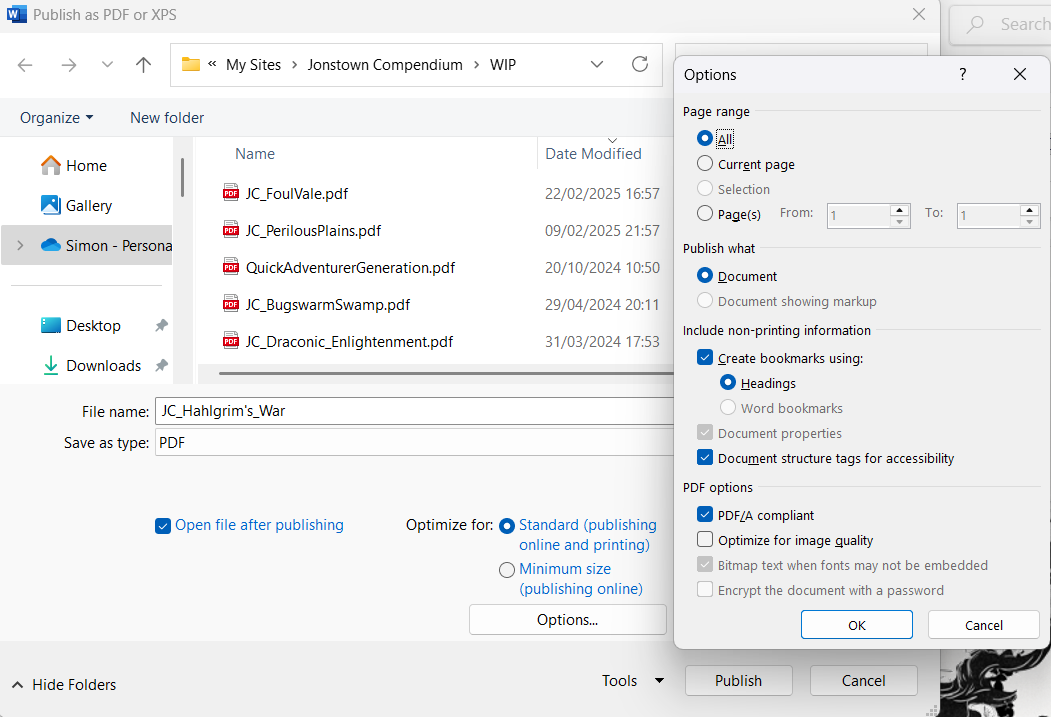This screenshot has height=717, width=1051.
Task: Select Downloads in the navigation pane
Action: pos(103,366)
